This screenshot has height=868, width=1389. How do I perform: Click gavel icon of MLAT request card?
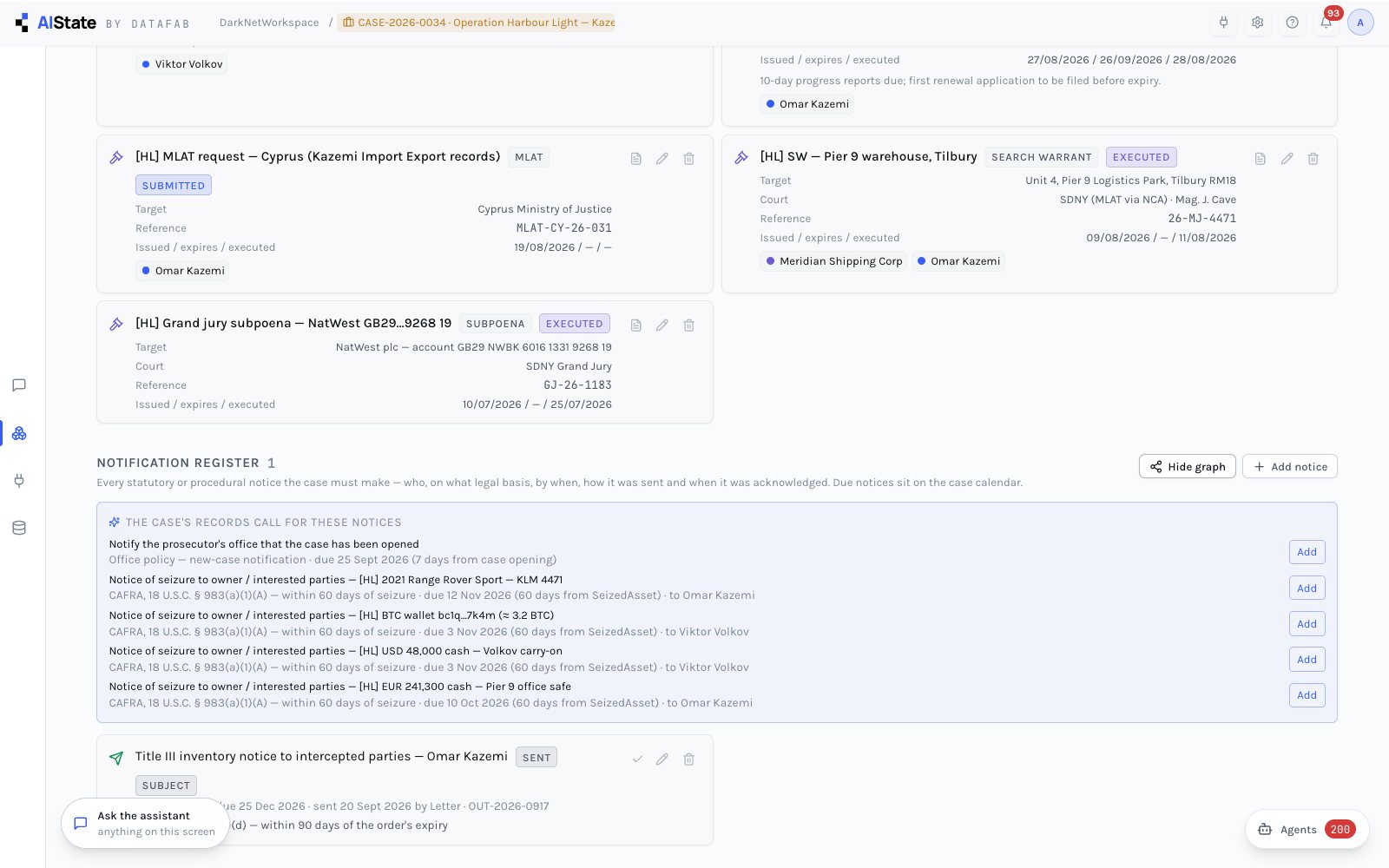click(116, 157)
